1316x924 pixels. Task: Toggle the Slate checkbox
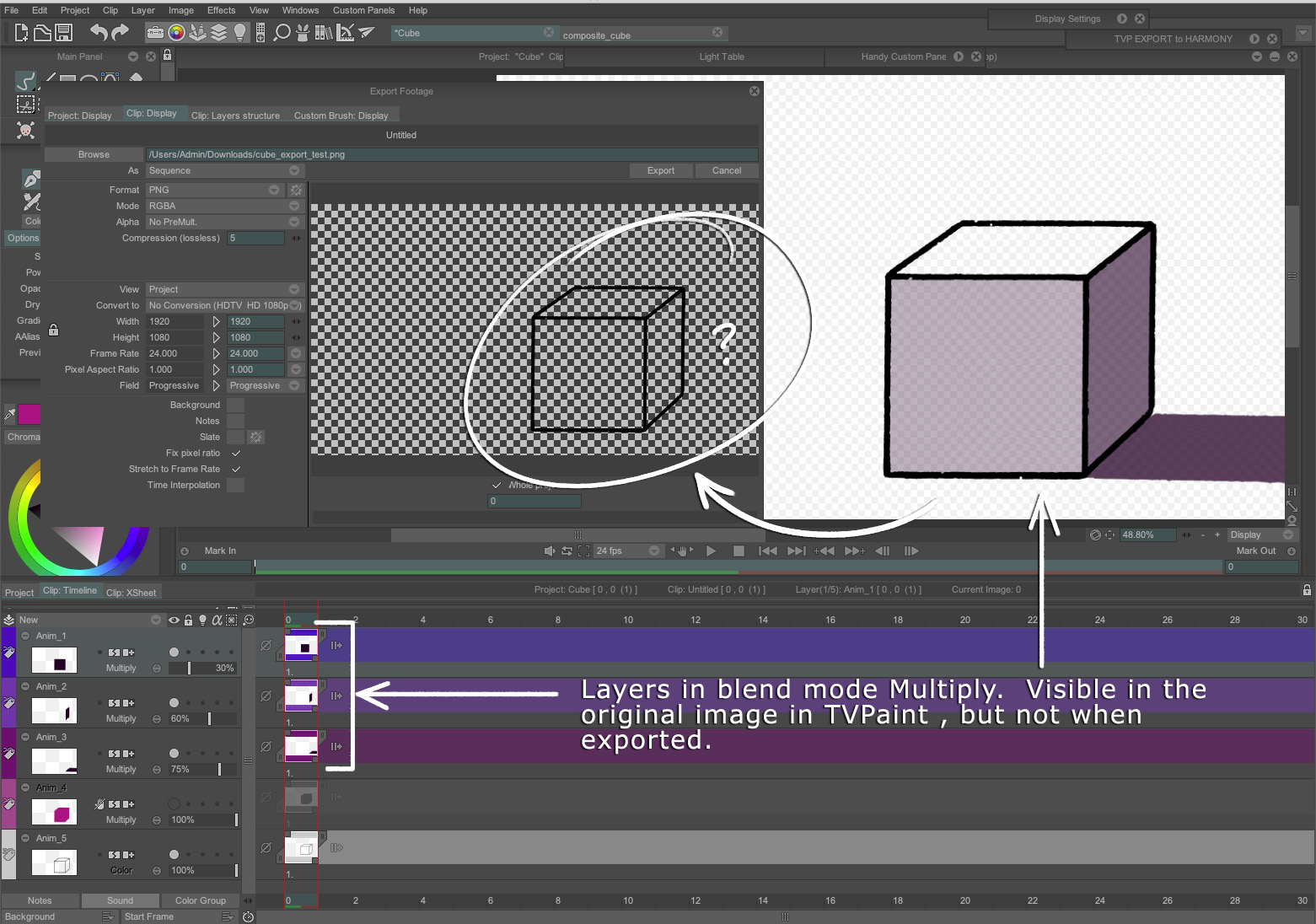click(x=236, y=438)
